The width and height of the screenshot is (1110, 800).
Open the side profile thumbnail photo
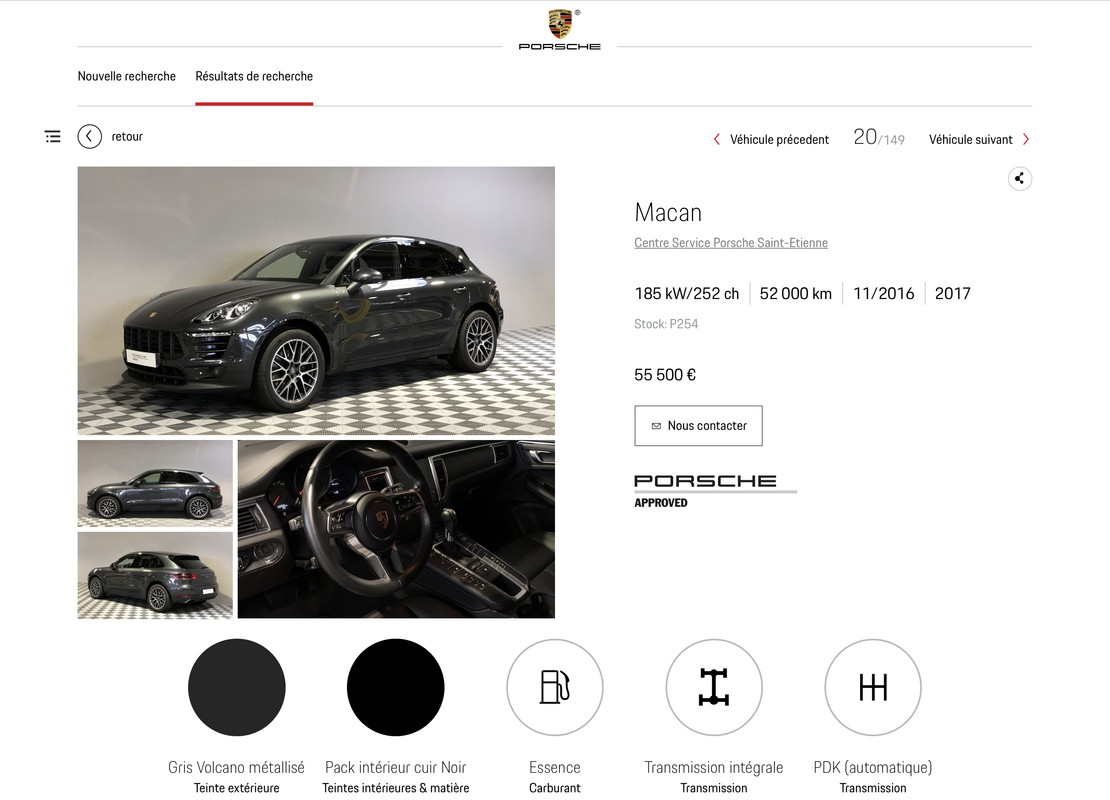(155, 484)
